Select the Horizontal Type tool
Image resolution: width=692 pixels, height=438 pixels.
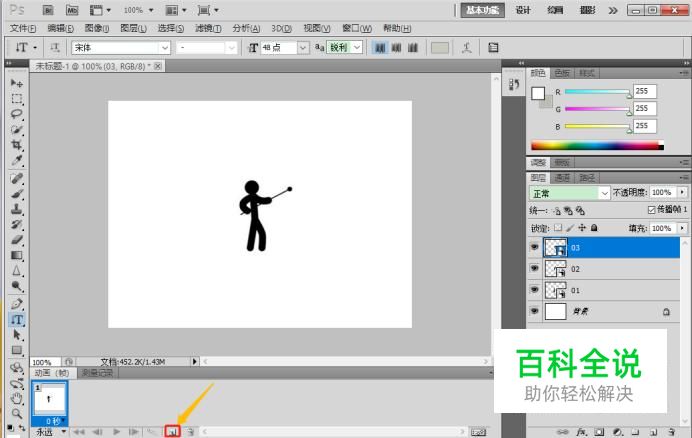point(17,320)
